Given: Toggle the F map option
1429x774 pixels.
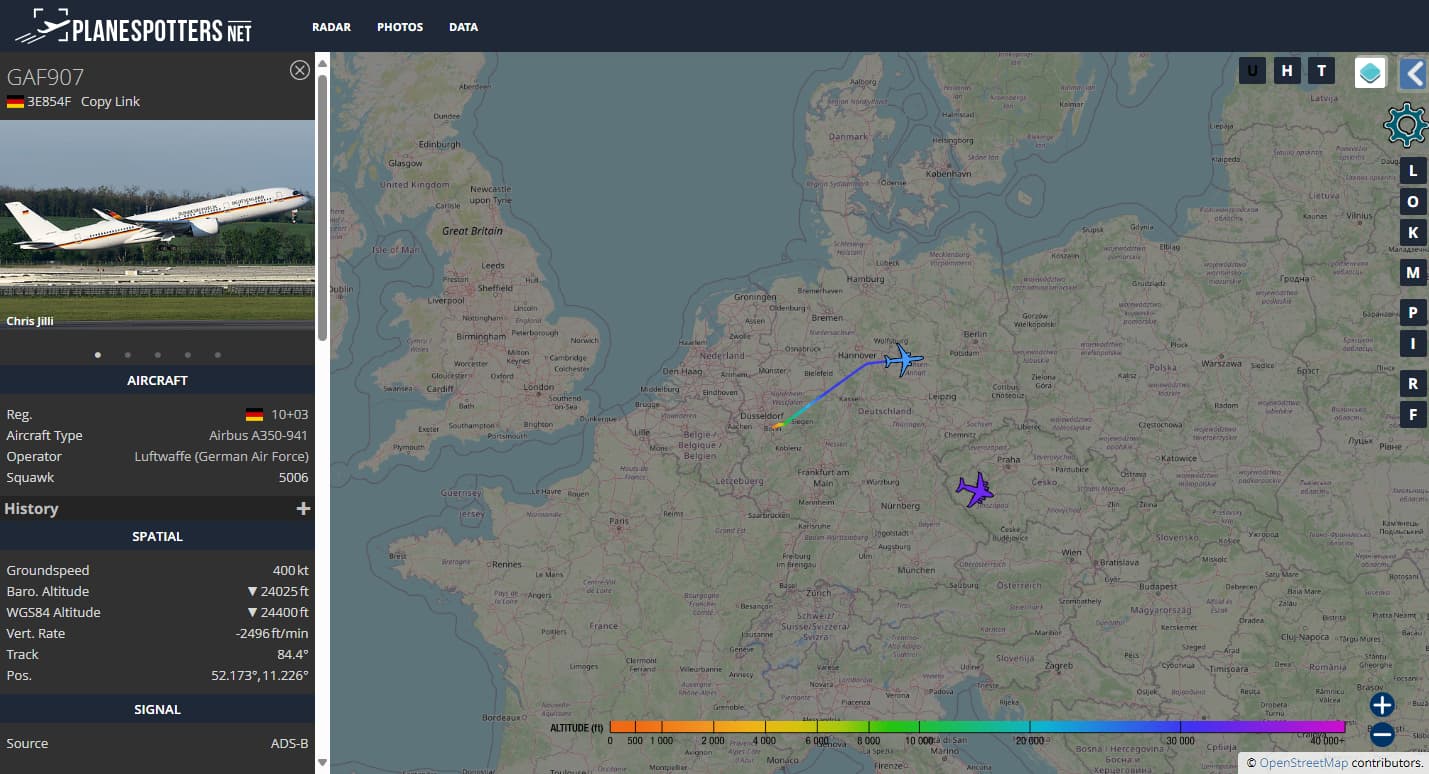Looking at the screenshot, I should [x=1413, y=414].
